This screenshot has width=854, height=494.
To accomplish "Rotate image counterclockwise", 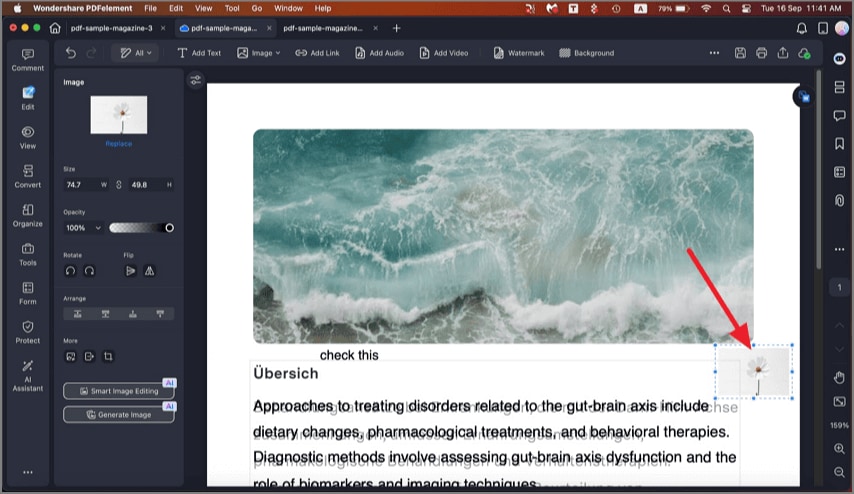I will [70, 271].
